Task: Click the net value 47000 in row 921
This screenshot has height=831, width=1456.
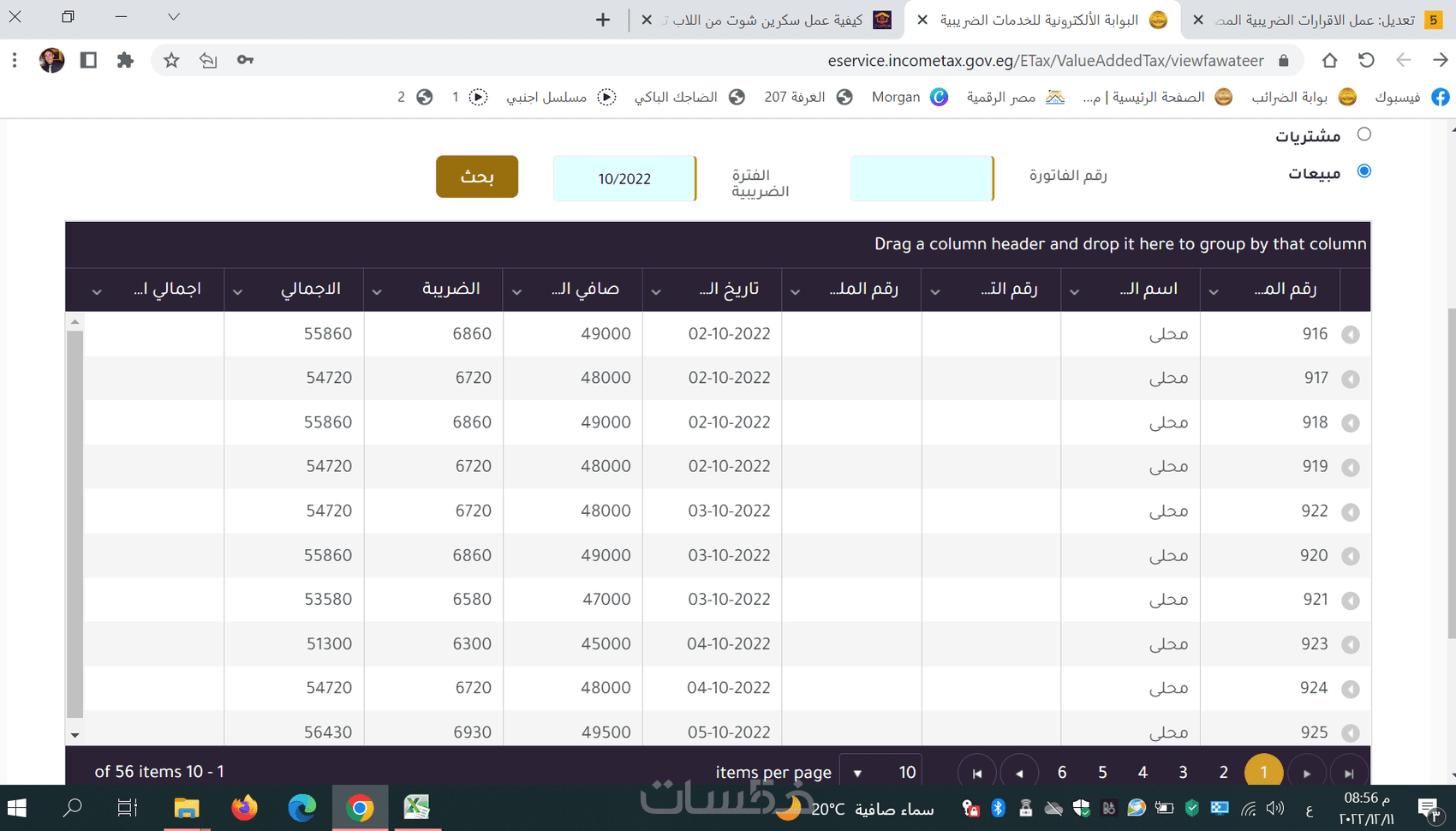Action: [x=606, y=600]
